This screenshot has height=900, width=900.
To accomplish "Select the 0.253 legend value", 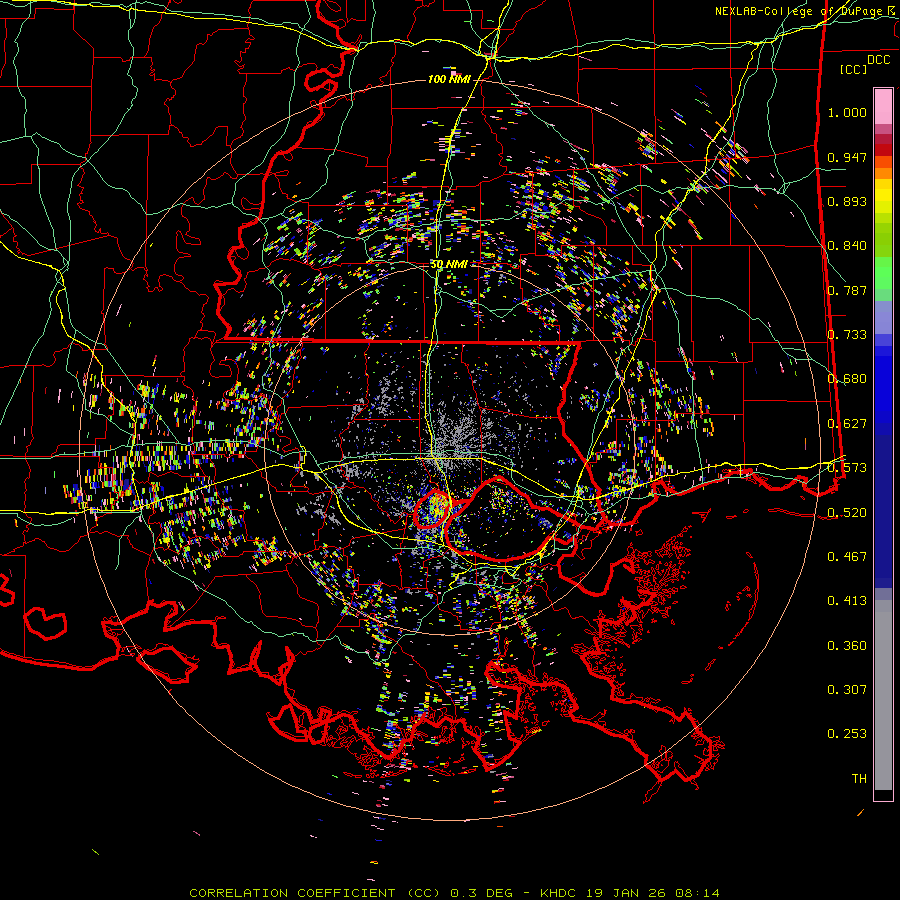I will [847, 734].
